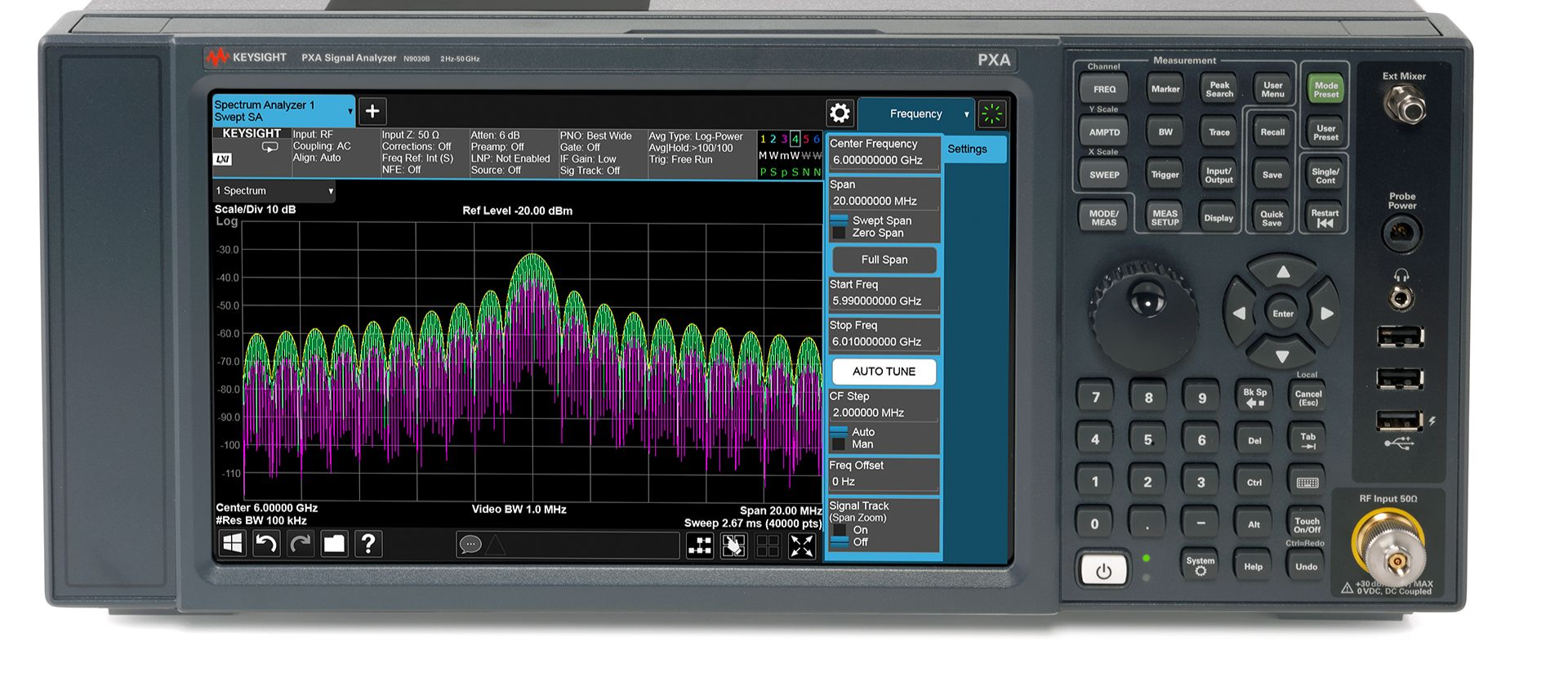Image resolution: width=1568 pixels, height=673 pixels.
Task: Click the on-screen keyboard hardkey
Action: click(1307, 482)
